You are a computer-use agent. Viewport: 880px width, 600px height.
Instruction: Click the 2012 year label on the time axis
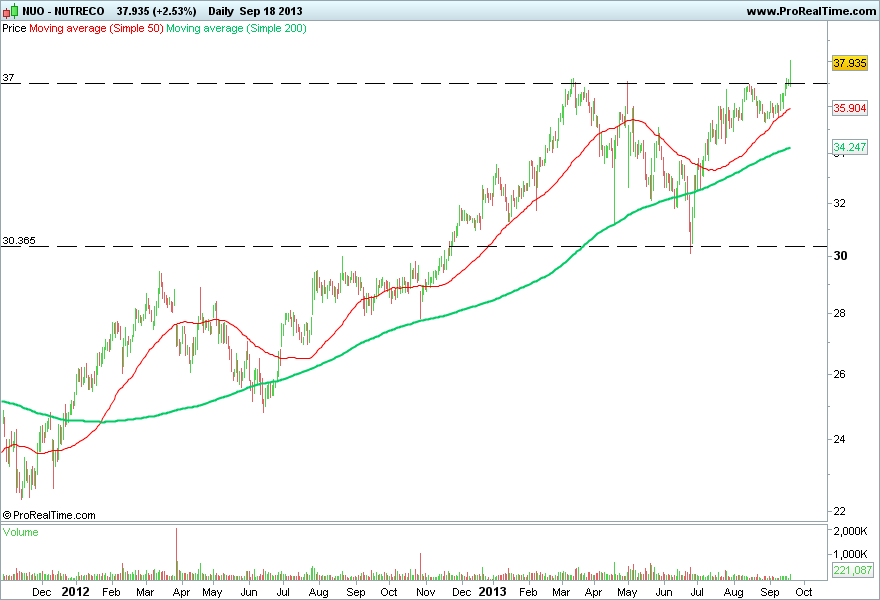(x=75, y=592)
